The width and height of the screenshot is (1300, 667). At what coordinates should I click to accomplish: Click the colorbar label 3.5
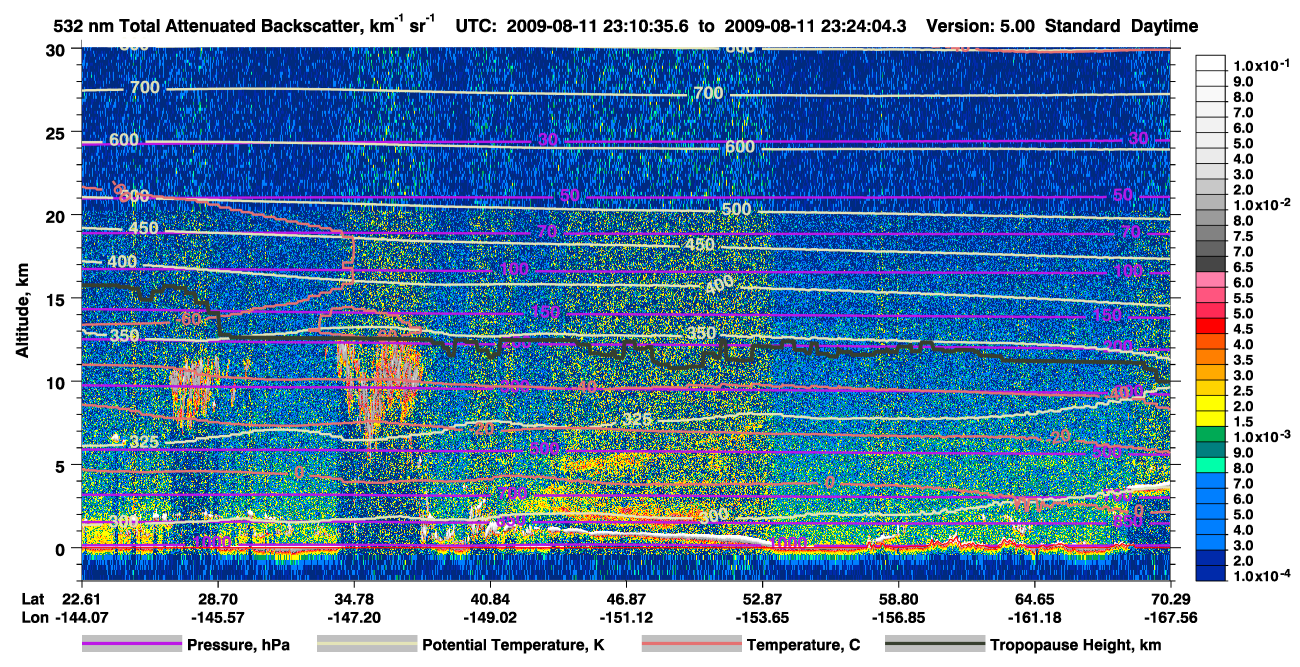pos(1242,359)
